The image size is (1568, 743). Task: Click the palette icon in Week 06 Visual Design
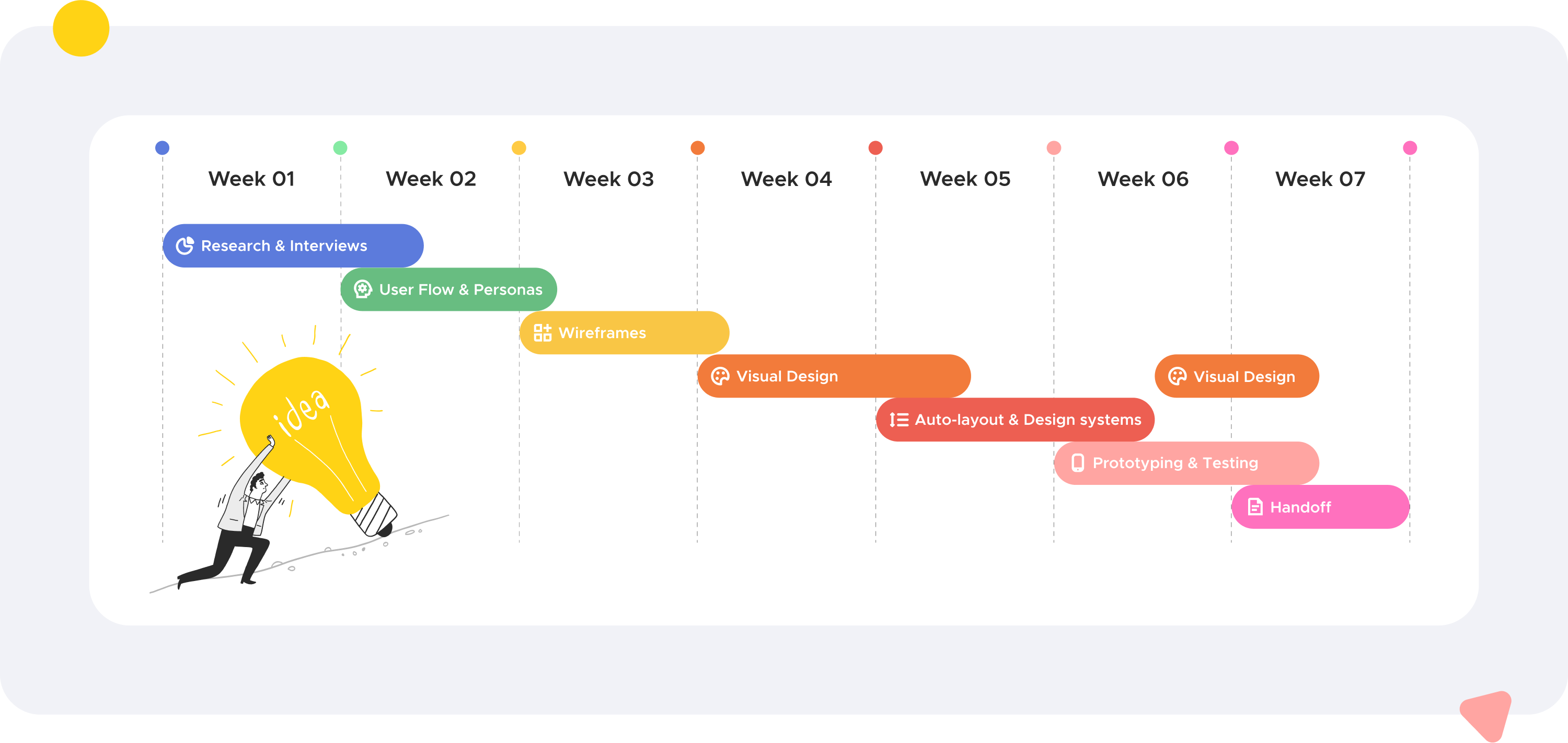(1177, 377)
